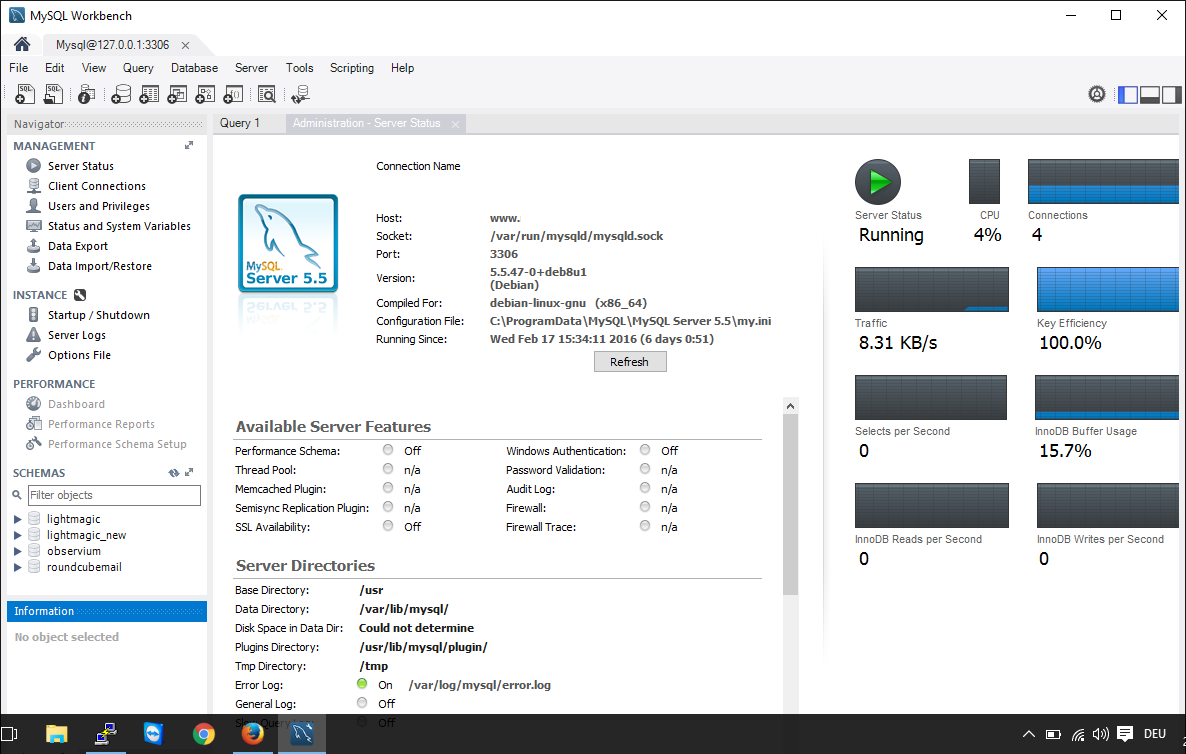This screenshot has height=754, width=1186.
Task: Open Google Chrome from the taskbar
Action: click(x=203, y=734)
